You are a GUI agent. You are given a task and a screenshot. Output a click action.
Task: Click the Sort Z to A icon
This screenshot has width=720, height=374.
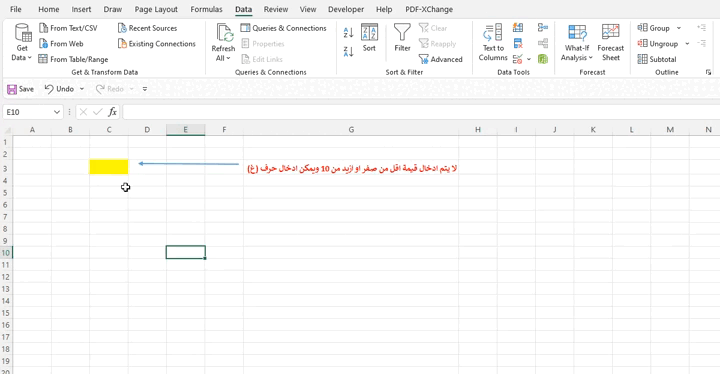pos(348,52)
